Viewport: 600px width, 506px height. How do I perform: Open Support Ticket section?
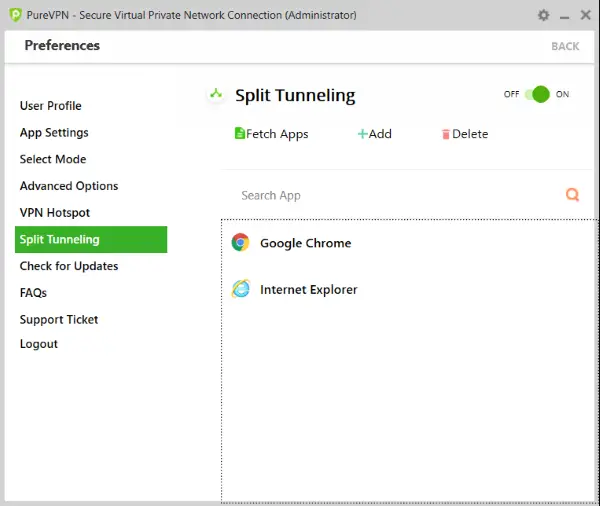[59, 320]
